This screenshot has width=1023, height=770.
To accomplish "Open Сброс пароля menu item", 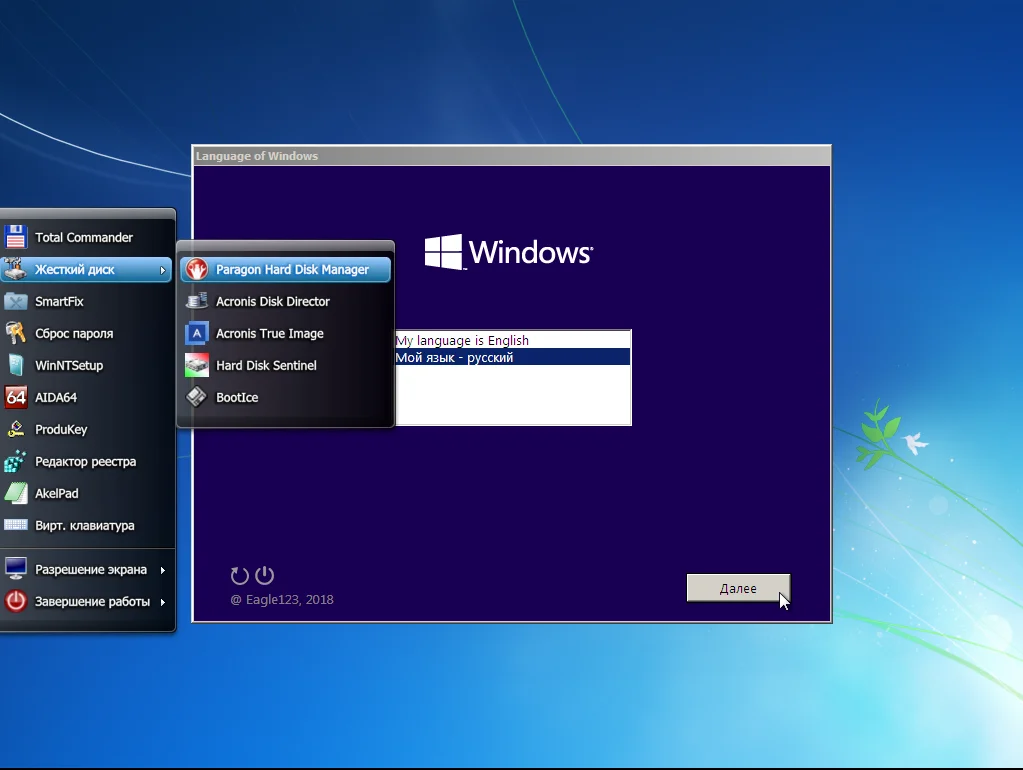I will (74, 333).
